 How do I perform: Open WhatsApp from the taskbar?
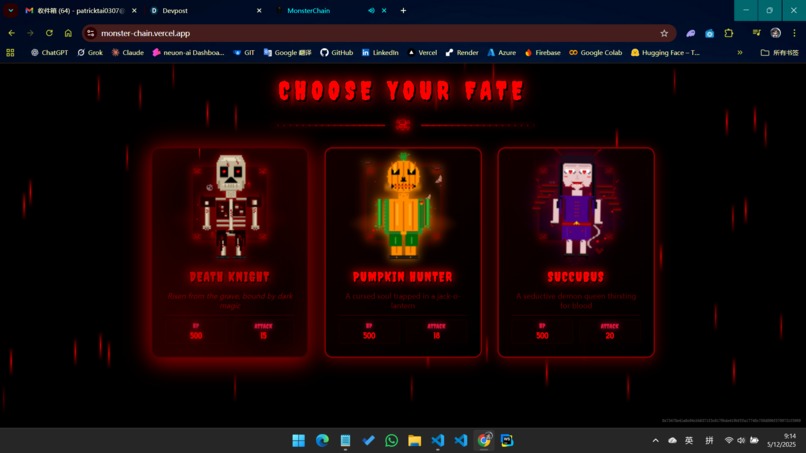point(392,441)
